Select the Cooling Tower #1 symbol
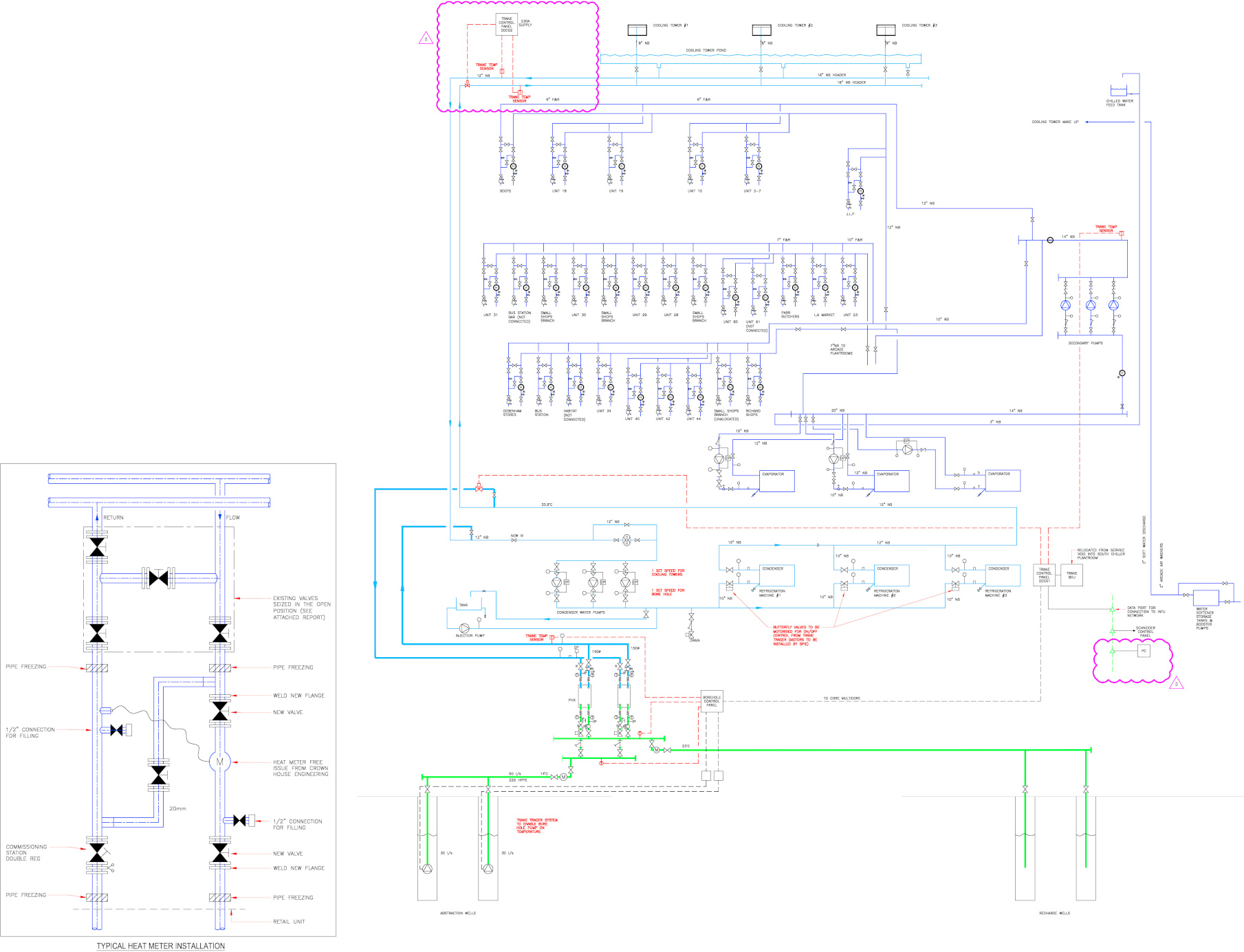The width and height of the screenshot is (1244, 952). pos(637,30)
